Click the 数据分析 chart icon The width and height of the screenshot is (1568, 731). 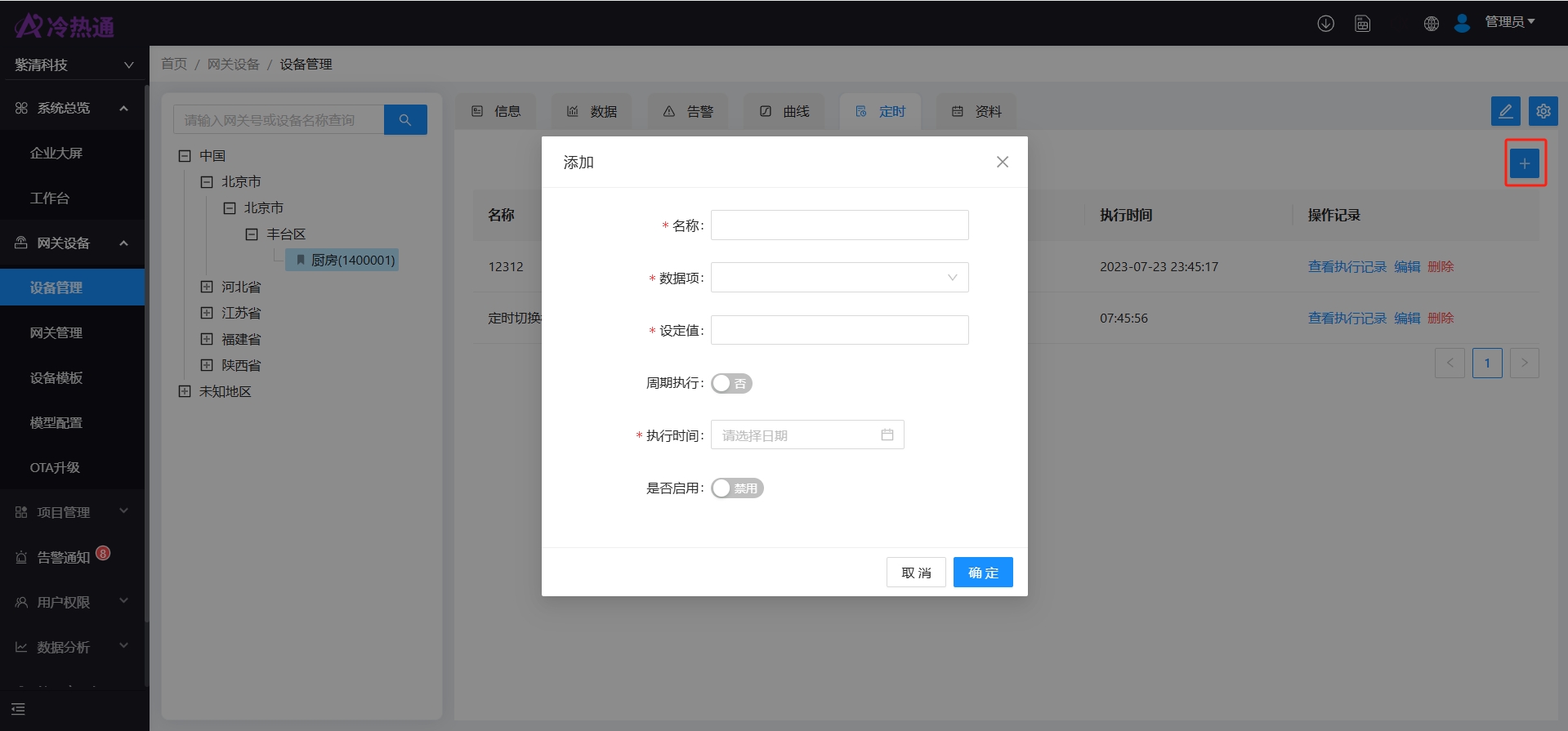coord(21,647)
